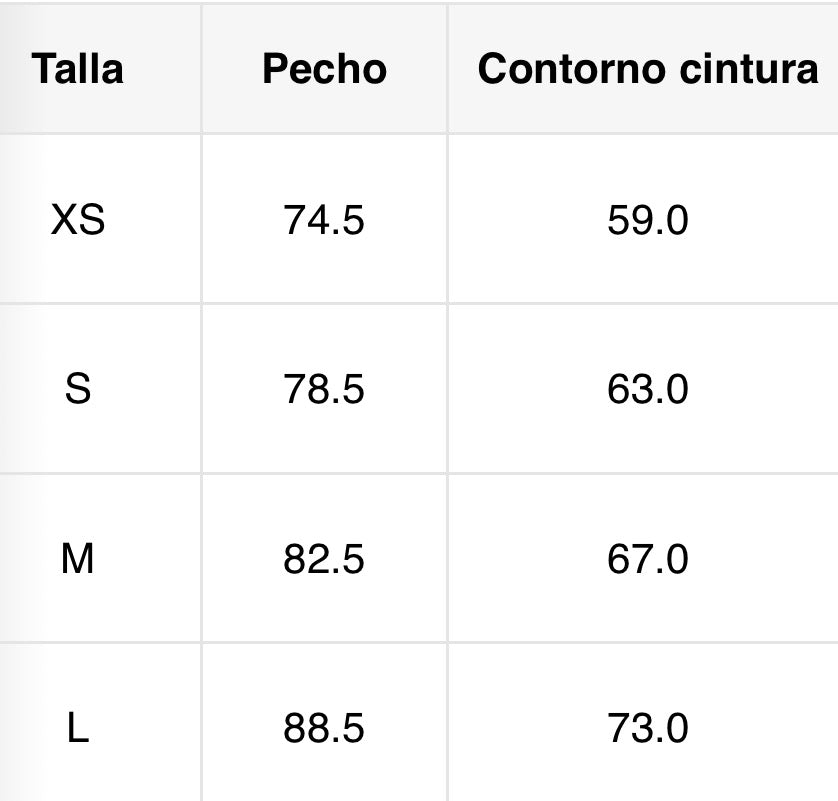Click the Talla column header
Image resolution: width=838 pixels, height=801 pixels.
[77, 69]
